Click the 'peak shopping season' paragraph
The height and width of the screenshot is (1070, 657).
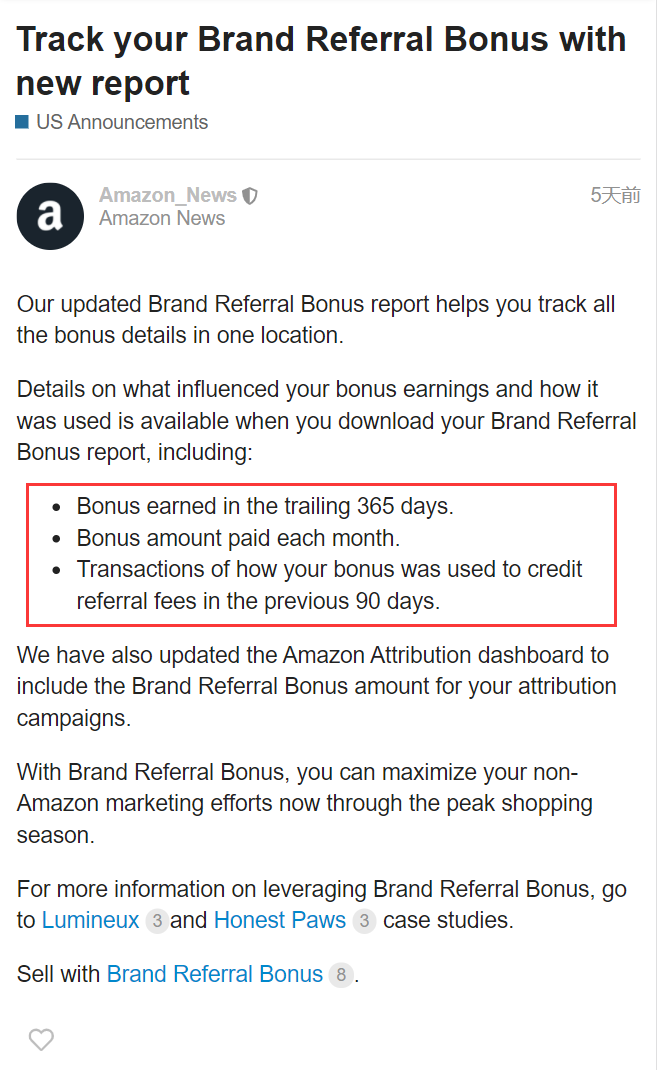[x=304, y=803]
